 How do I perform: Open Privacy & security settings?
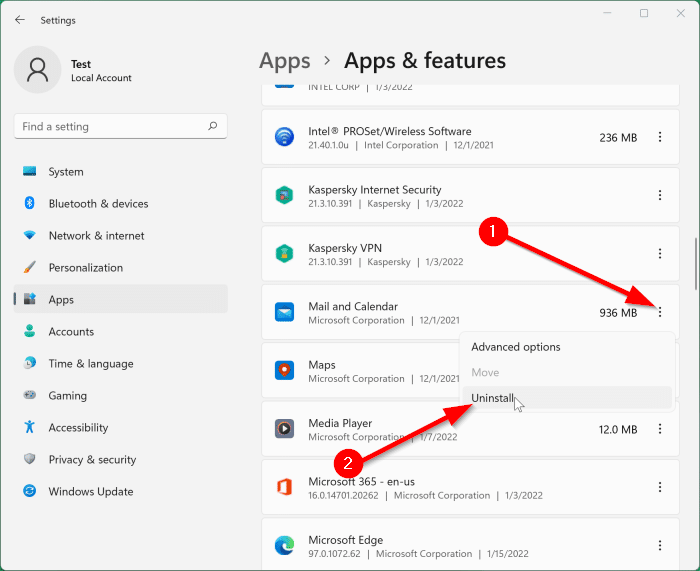tap(121, 459)
